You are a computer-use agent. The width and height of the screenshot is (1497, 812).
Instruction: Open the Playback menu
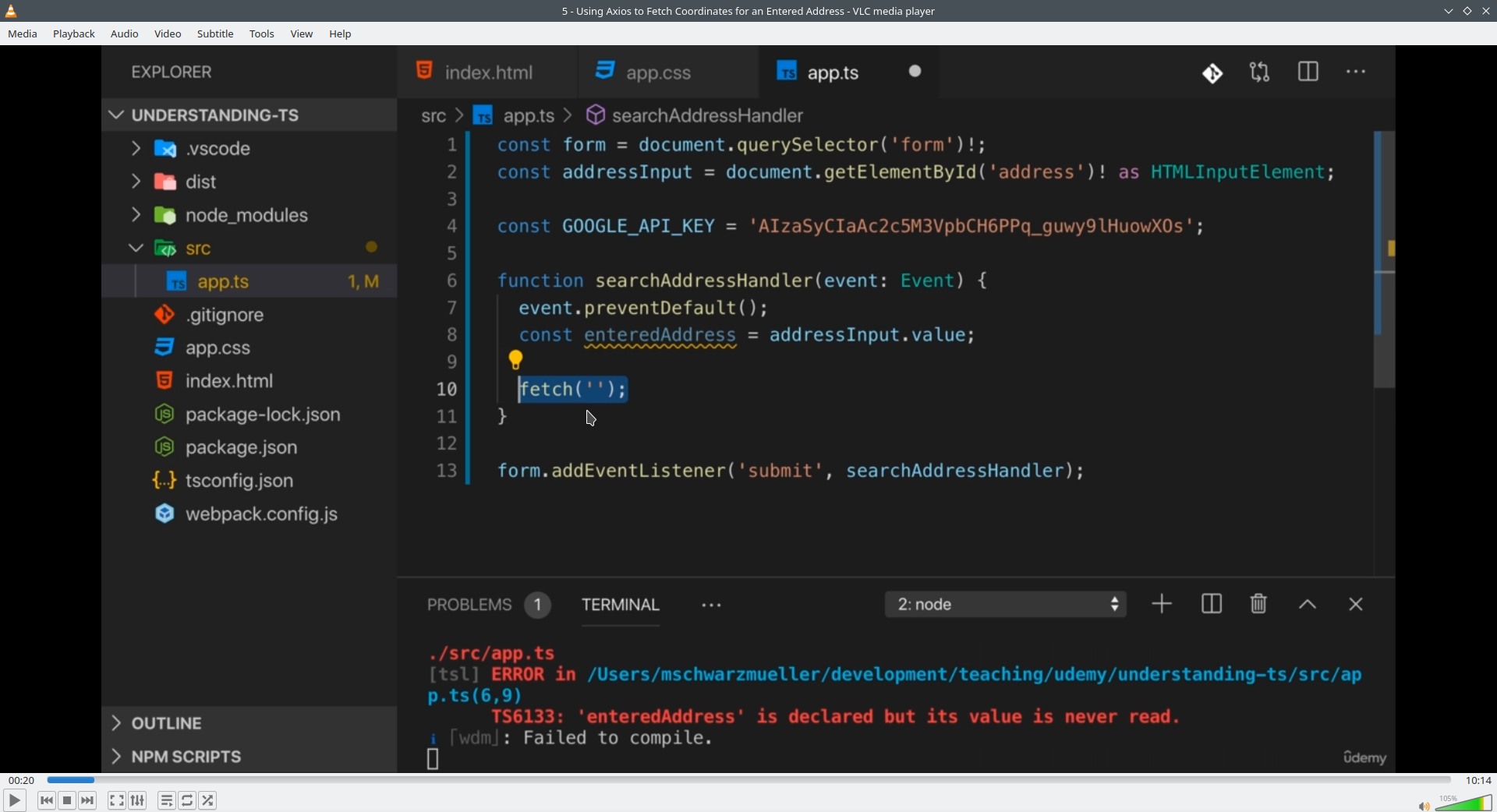(x=74, y=34)
